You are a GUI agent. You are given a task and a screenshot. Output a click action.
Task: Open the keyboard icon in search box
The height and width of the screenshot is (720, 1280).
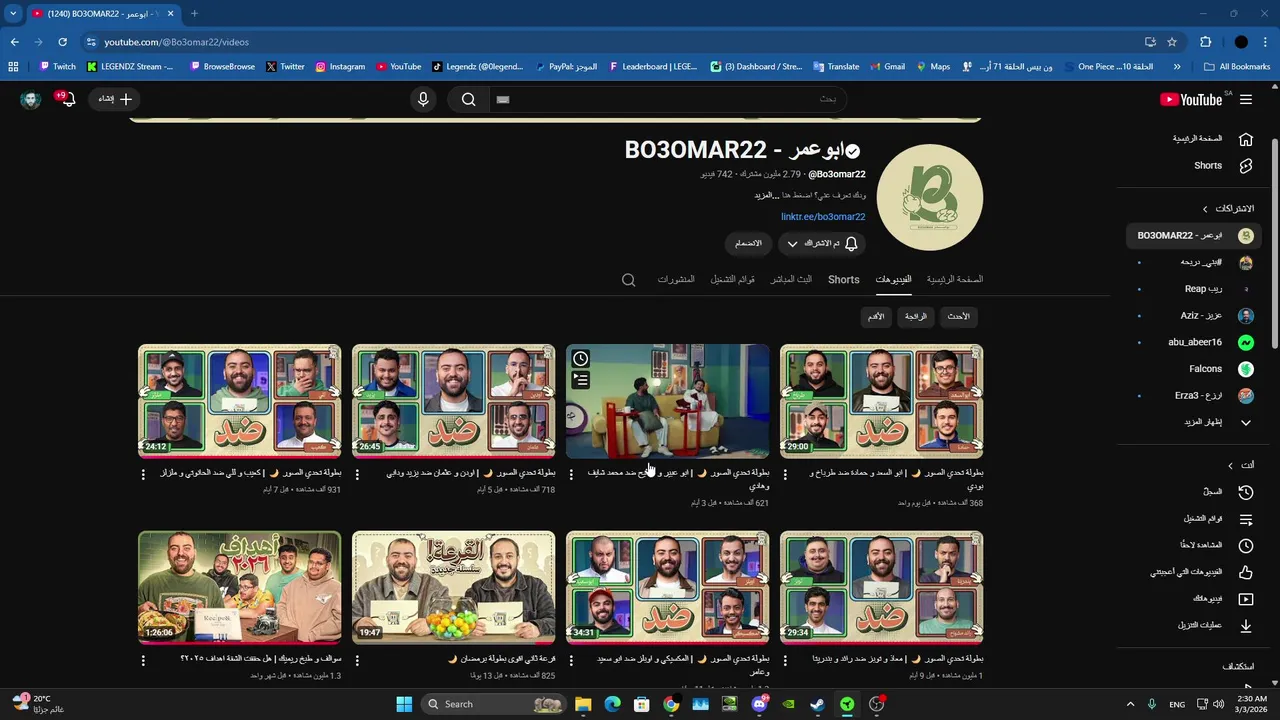click(x=503, y=99)
